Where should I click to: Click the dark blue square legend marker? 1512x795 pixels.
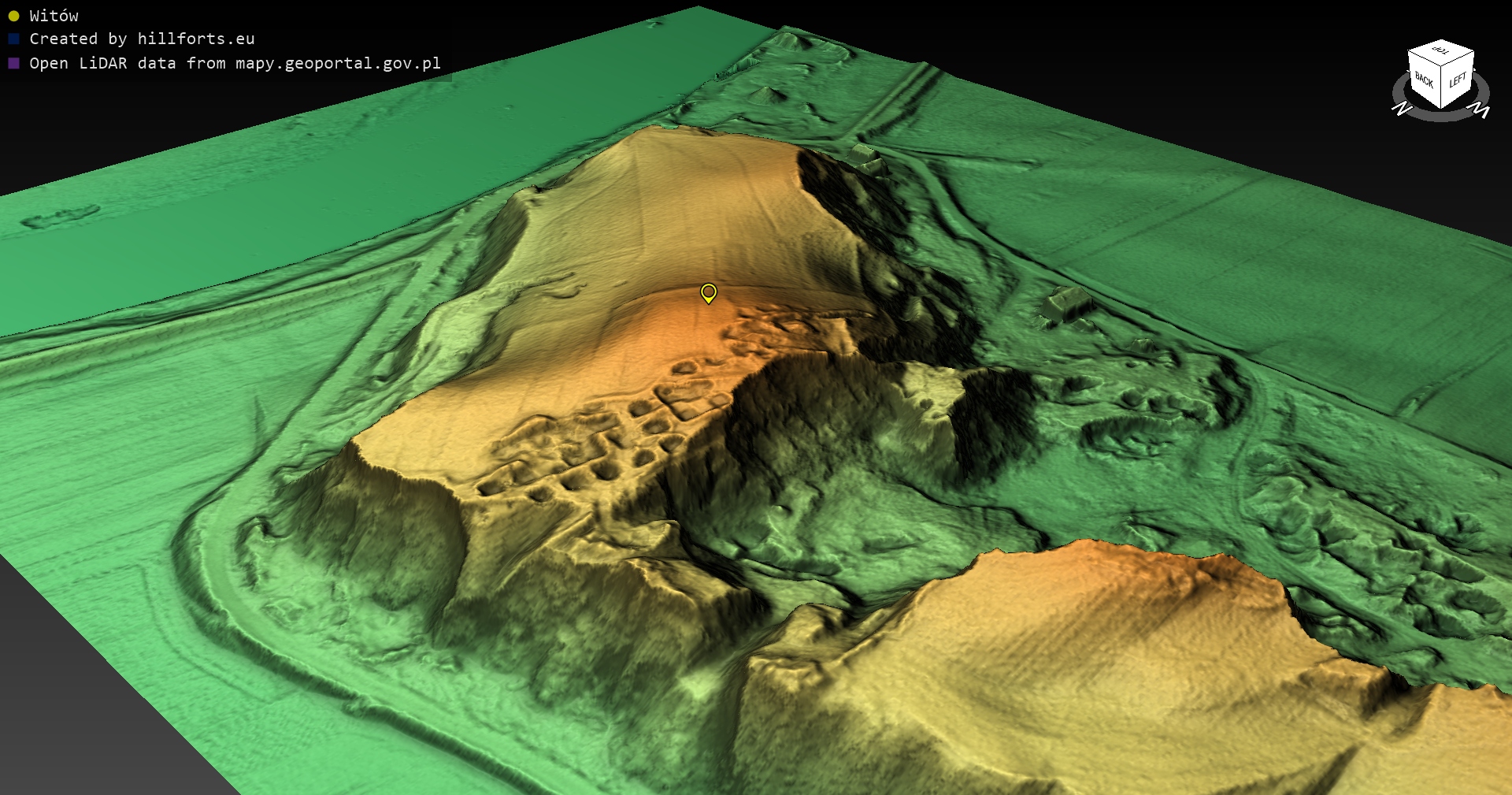pos(13,39)
